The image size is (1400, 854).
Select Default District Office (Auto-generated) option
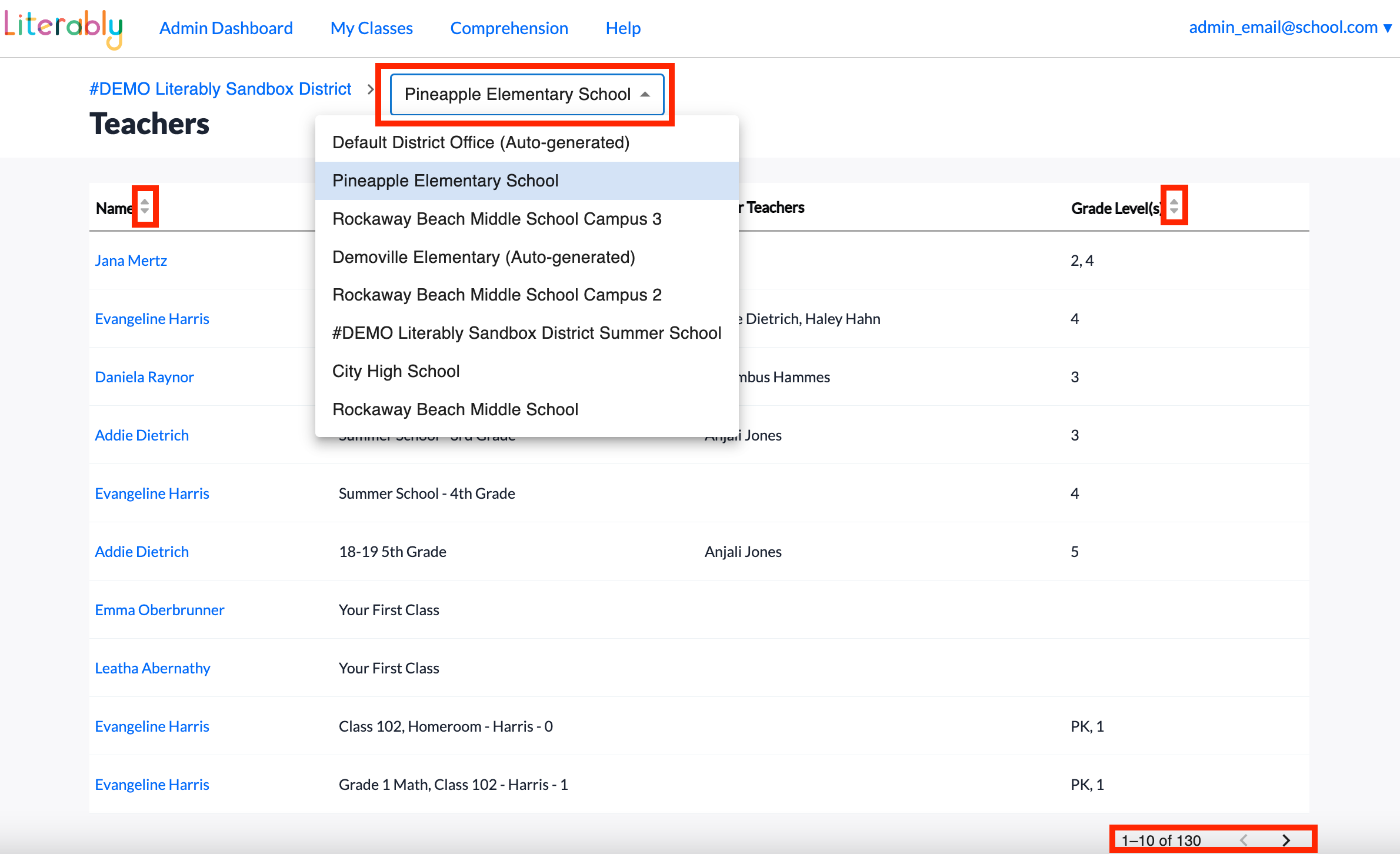tap(481, 142)
